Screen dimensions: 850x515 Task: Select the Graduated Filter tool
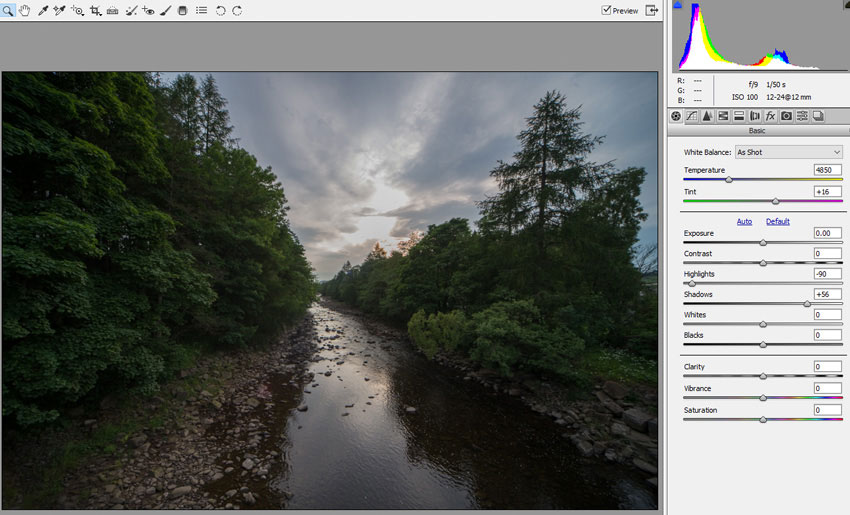[x=182, y=10]
